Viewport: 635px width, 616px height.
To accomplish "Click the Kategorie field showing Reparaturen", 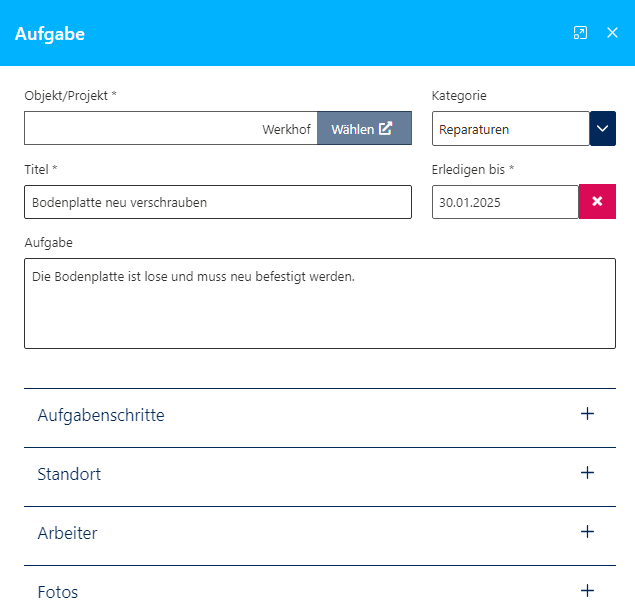I will pyautogui.click(x=510, y=129).
